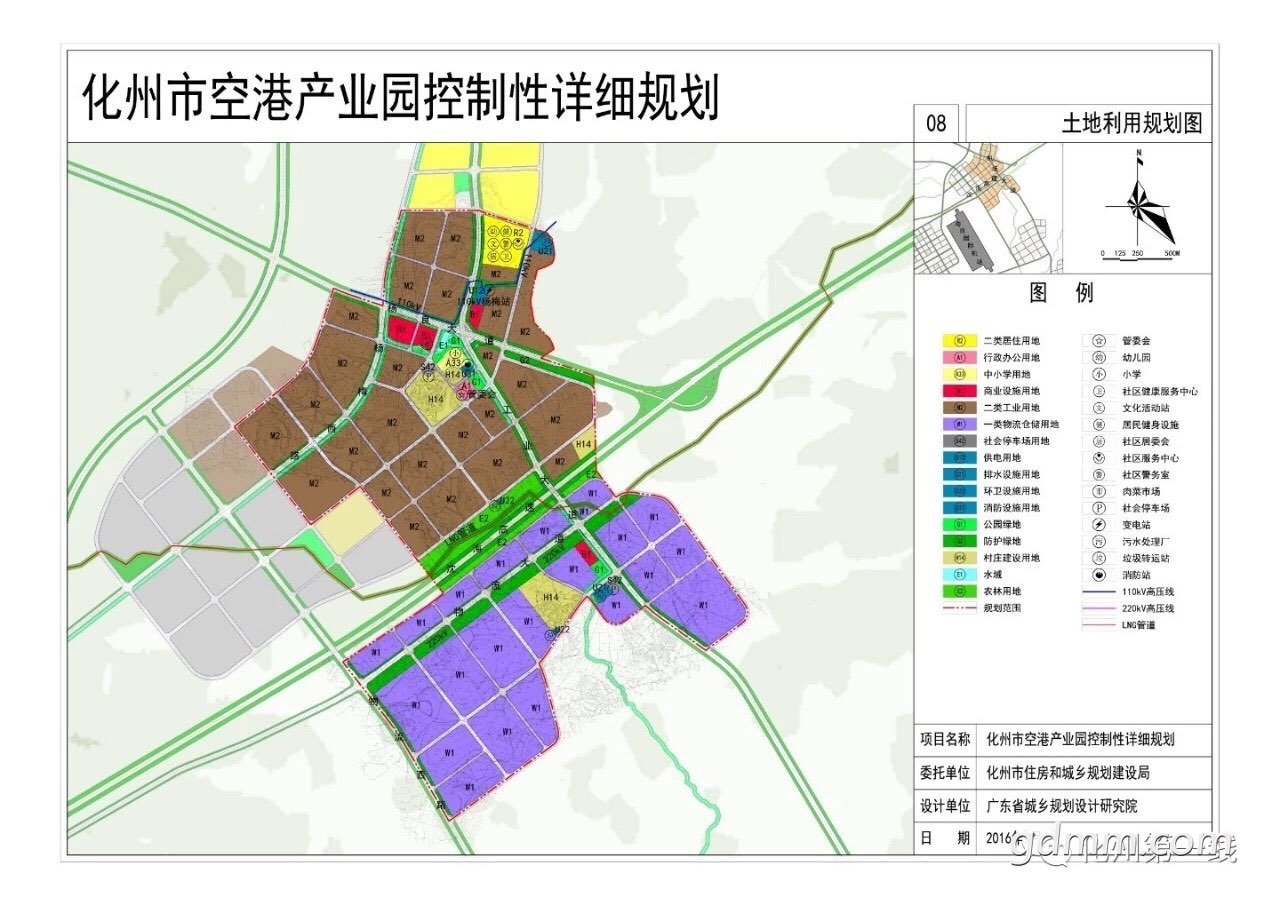The height and width of the screenshot is (905, 1280).
Task: Select the brown M2 industrial land swatch
Action: [959, 407]
